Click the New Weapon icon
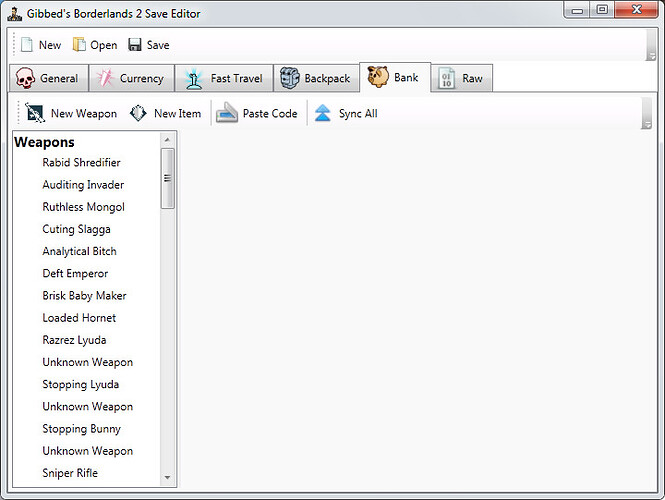 [36, 113]
